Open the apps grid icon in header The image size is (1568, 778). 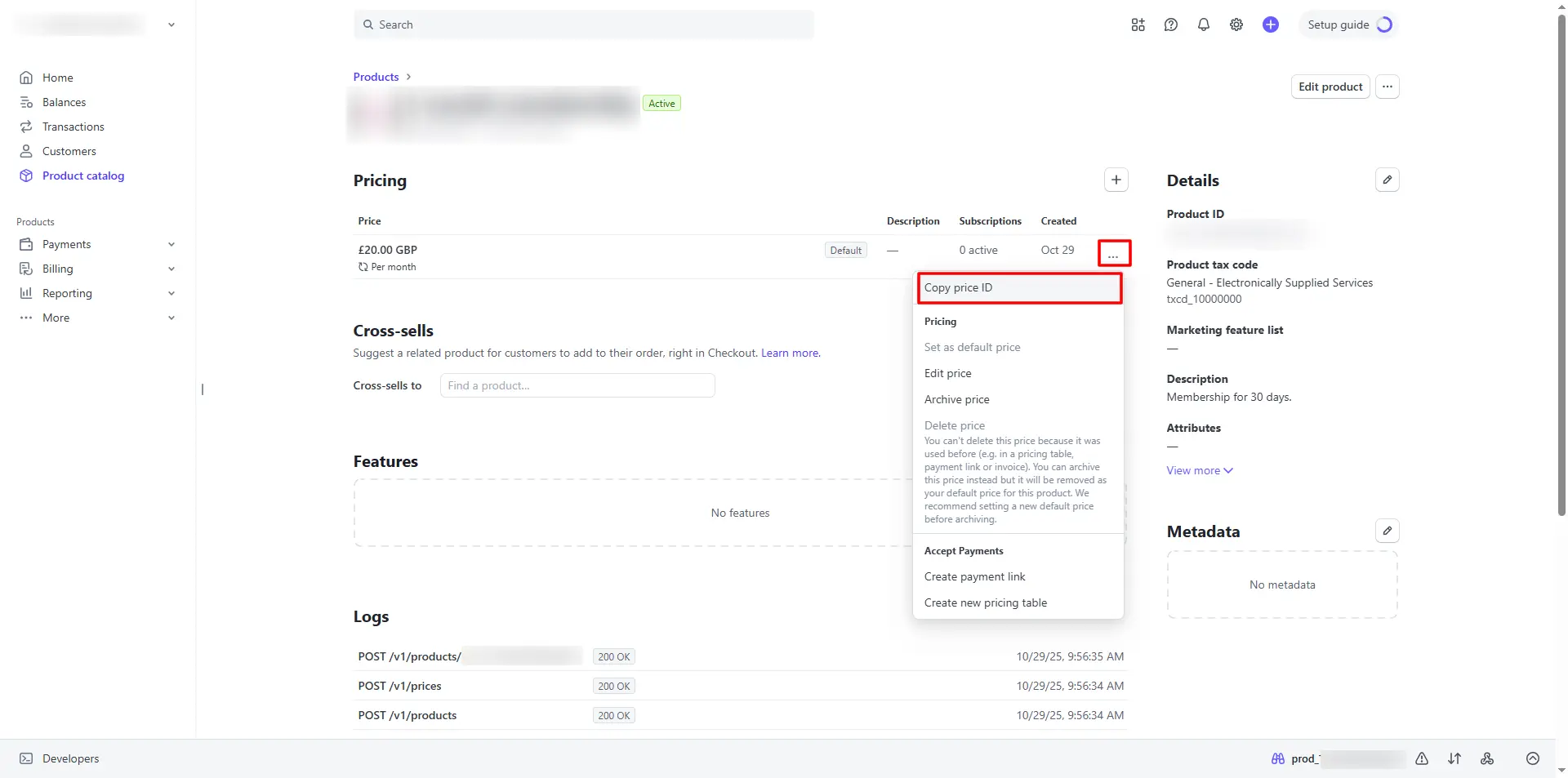(x=1138, y=24)
